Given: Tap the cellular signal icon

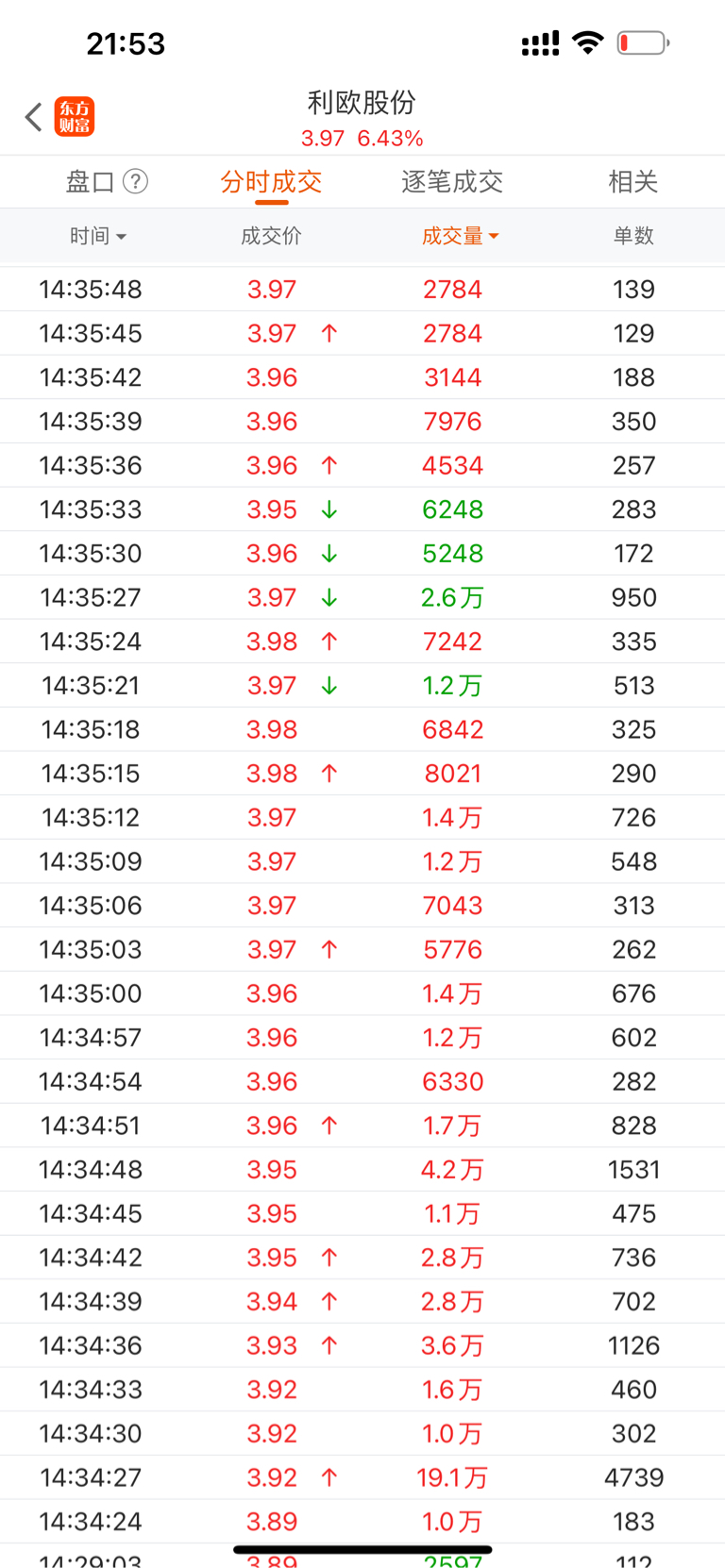Looking at the screenshot, I should click(540, 43).
